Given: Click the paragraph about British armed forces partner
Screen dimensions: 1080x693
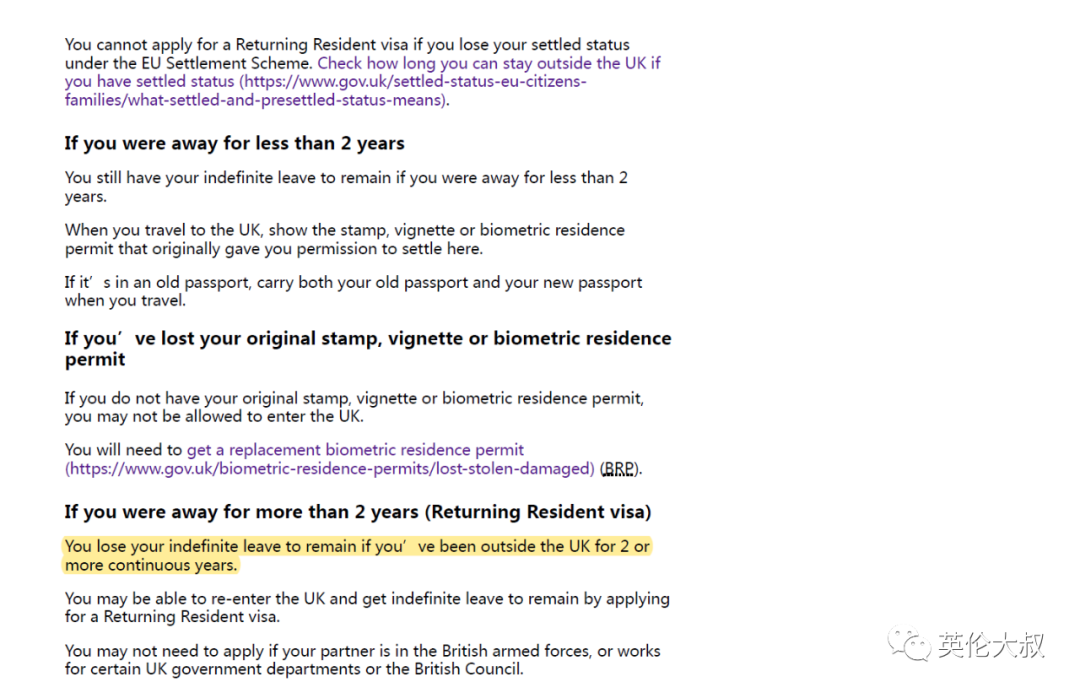Looking at the screenshot, I should (x=362, y=660).
